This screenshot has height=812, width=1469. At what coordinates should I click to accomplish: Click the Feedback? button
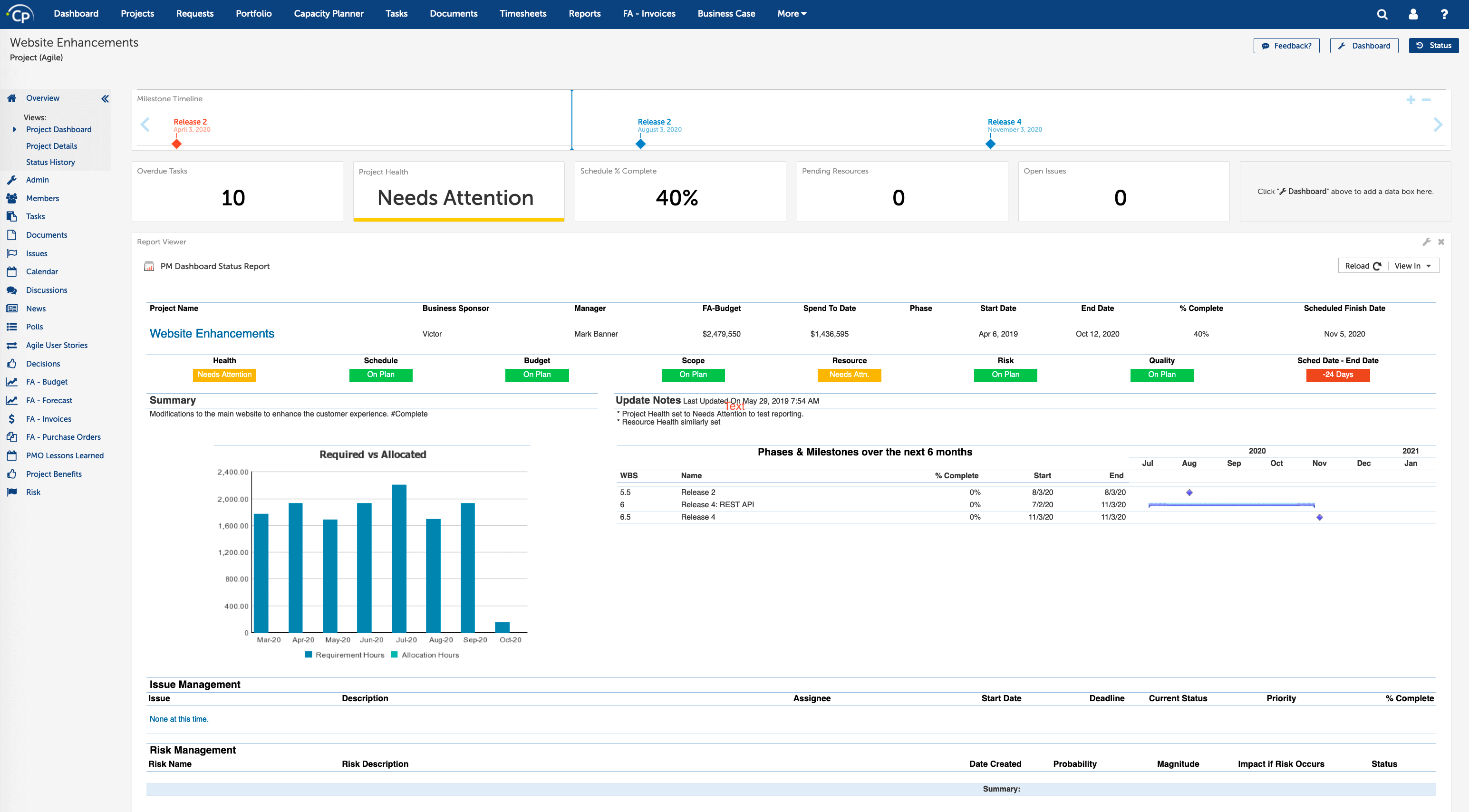pos(1286,46)
